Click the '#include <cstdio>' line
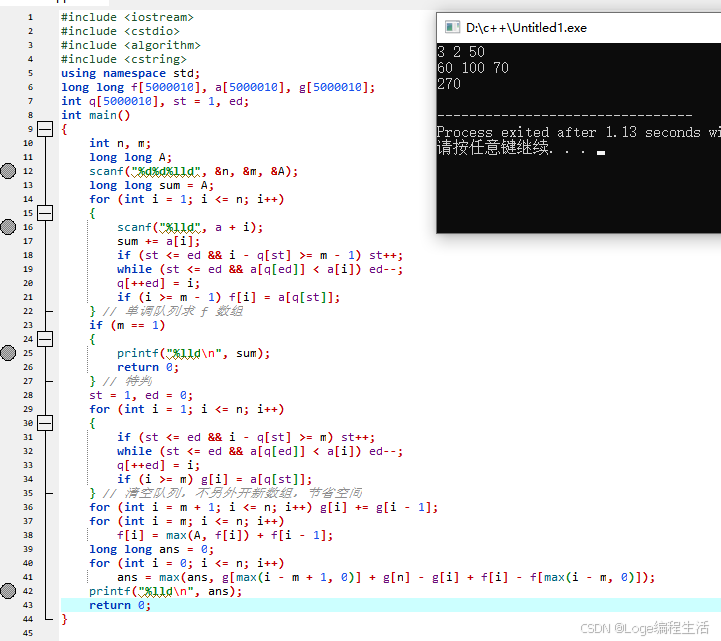Image resolution: width=721 pixels, height=641 pixels. [120, 31]
